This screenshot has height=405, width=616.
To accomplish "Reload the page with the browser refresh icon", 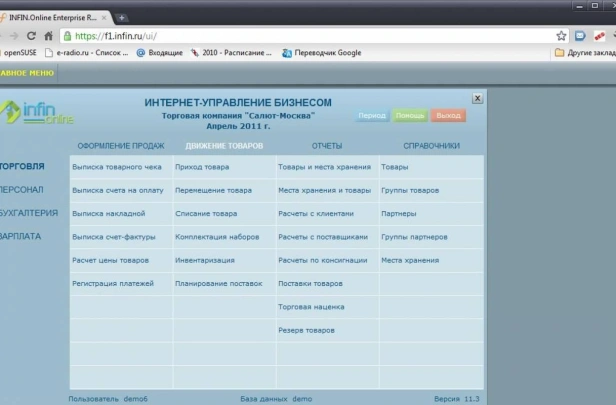I will coord(31,36).
